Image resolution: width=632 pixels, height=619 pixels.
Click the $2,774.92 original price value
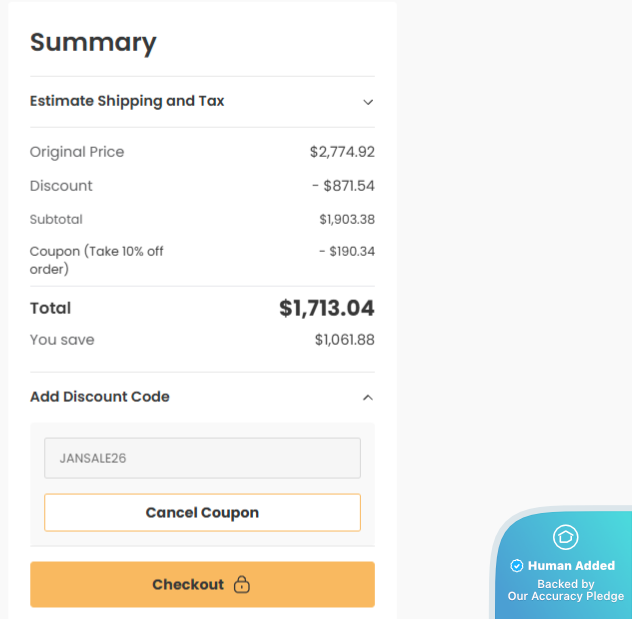342,152
